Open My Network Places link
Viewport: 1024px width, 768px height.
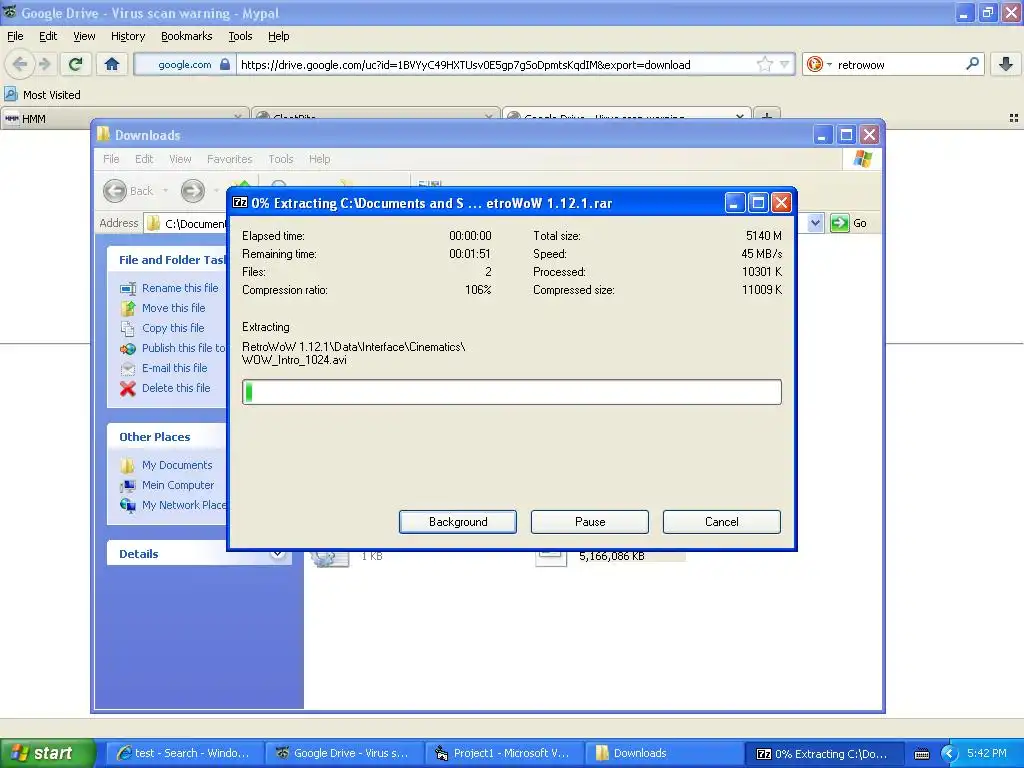(184, 505)
